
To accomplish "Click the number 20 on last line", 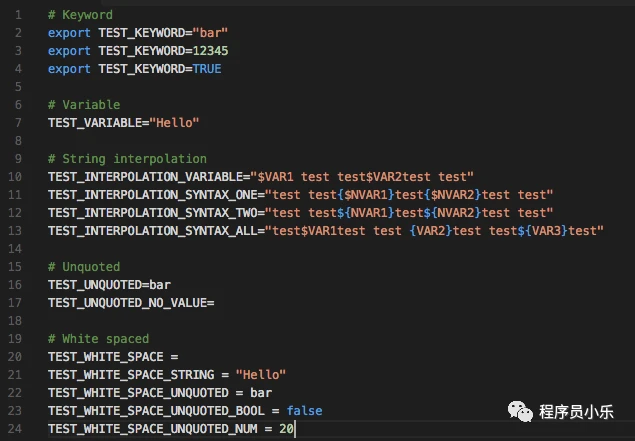I will coord(286,428).
